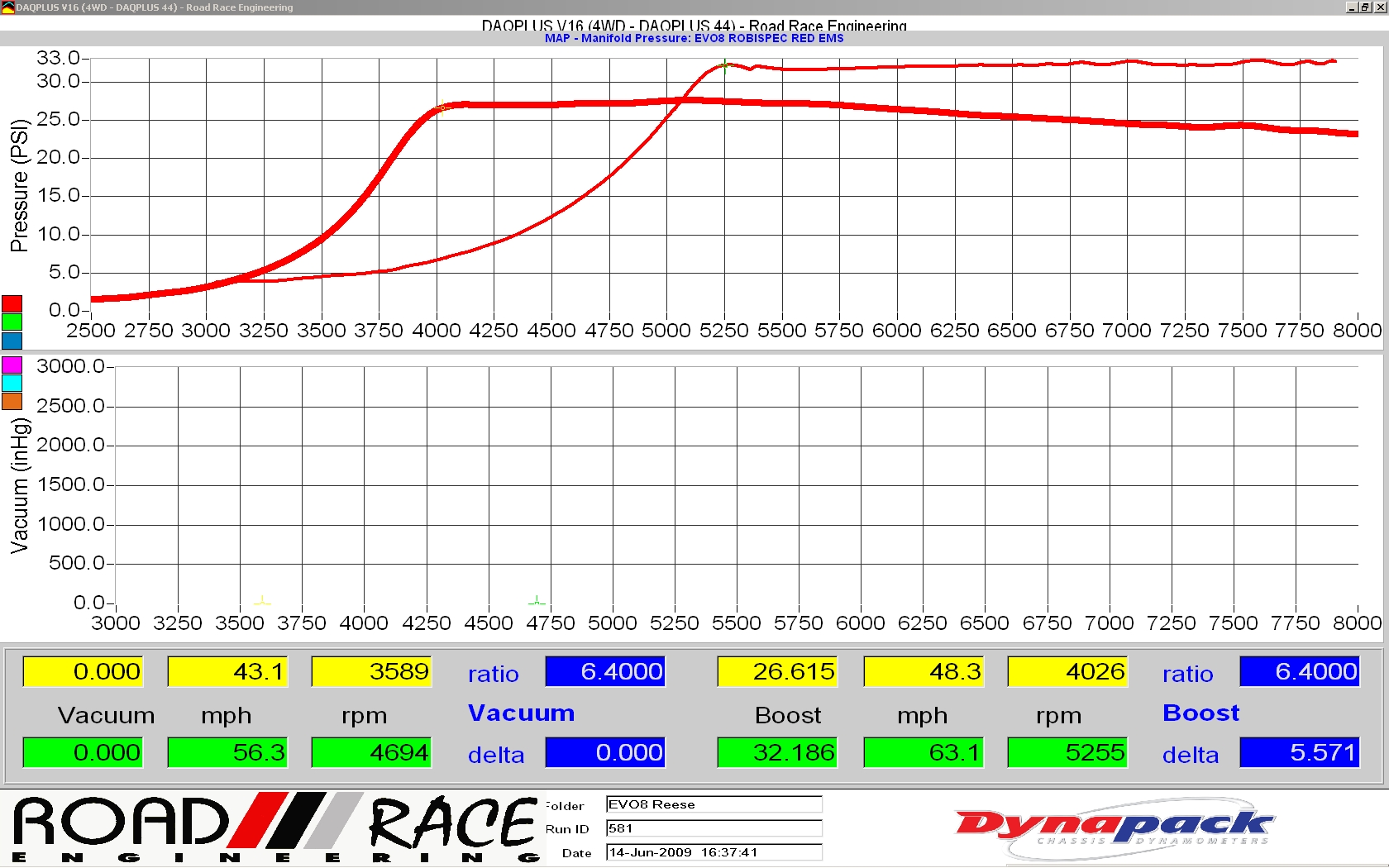Viewport: 1389px width, 868px height.
Task: Click the yellow Vacuum value 0.000
Action: tap(83, 671)
